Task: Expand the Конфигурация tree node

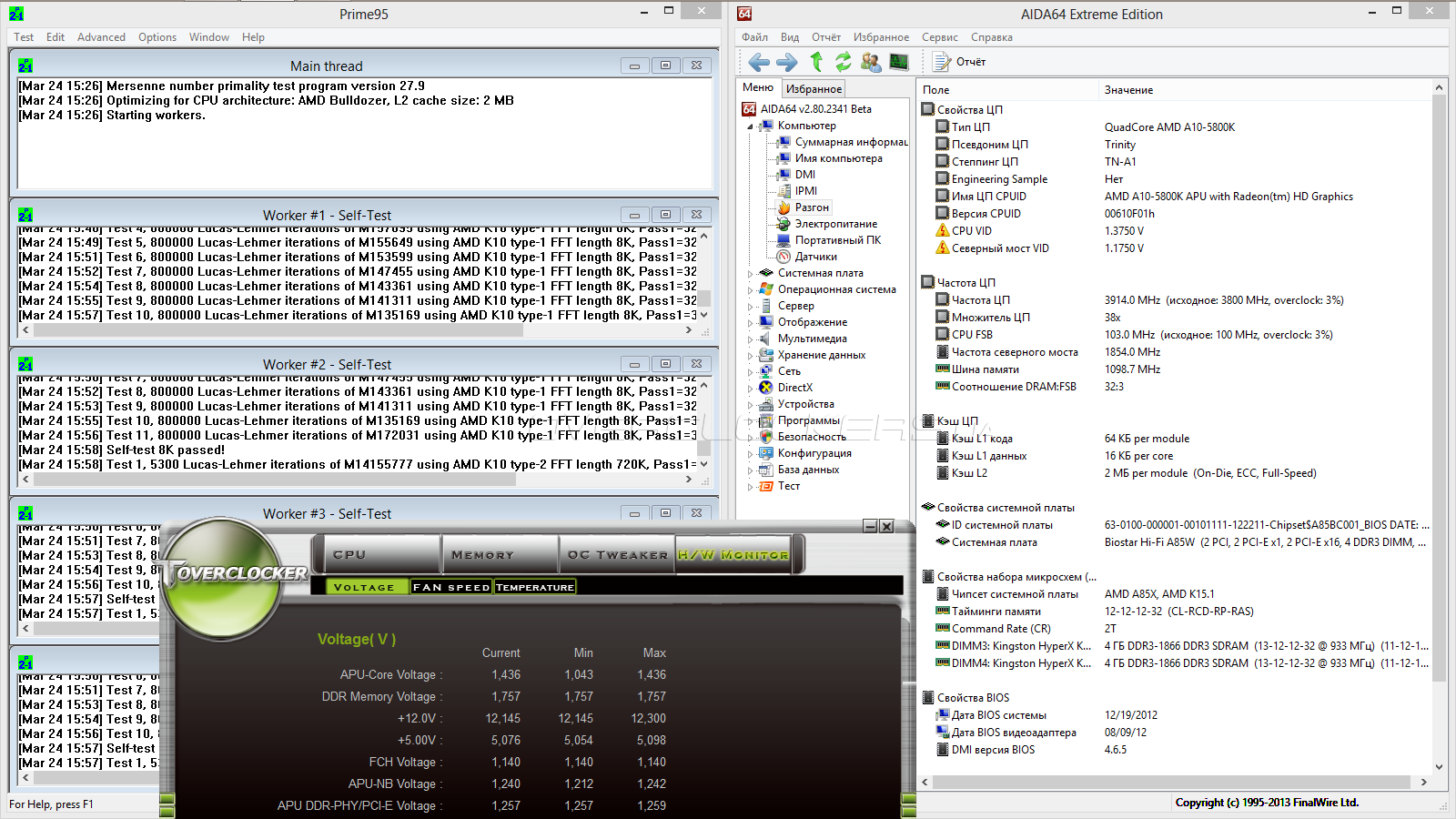Action: click(x=751, y=454)
